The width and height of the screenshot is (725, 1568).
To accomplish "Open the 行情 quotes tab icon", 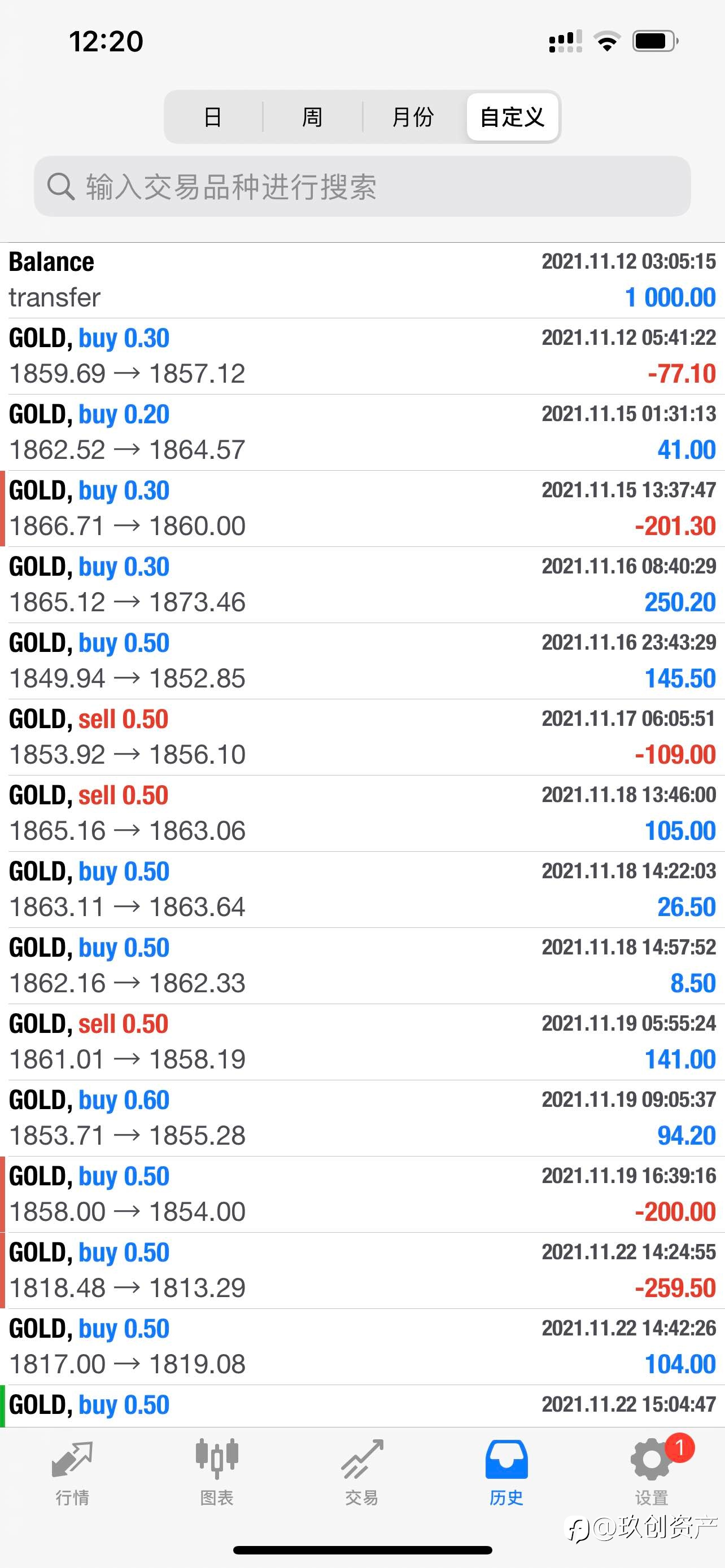I will click(72, 1460).
